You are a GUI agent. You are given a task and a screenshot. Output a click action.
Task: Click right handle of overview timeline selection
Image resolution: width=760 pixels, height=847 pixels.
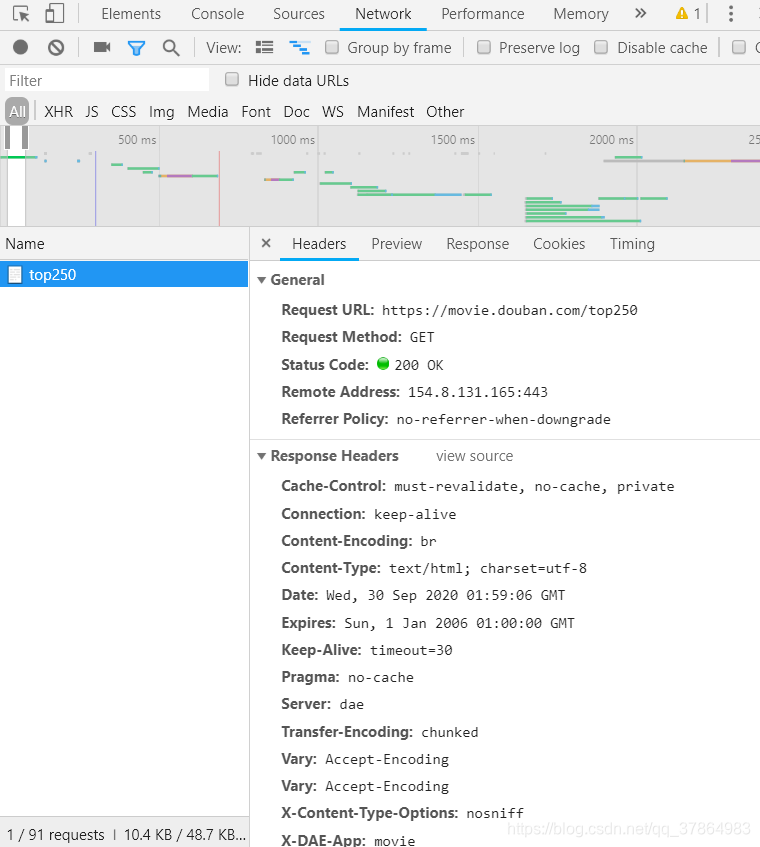(x=25, y=138)
